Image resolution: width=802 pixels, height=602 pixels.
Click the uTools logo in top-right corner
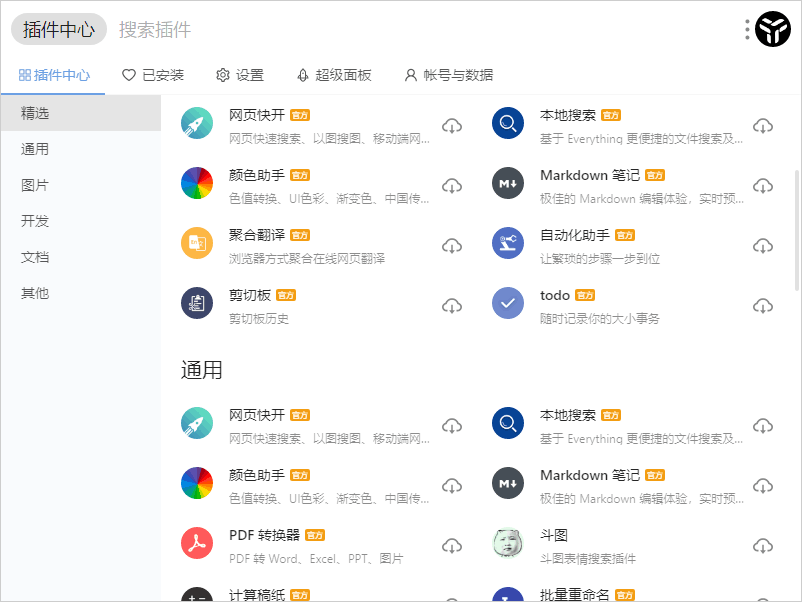(x=773, y=30)
